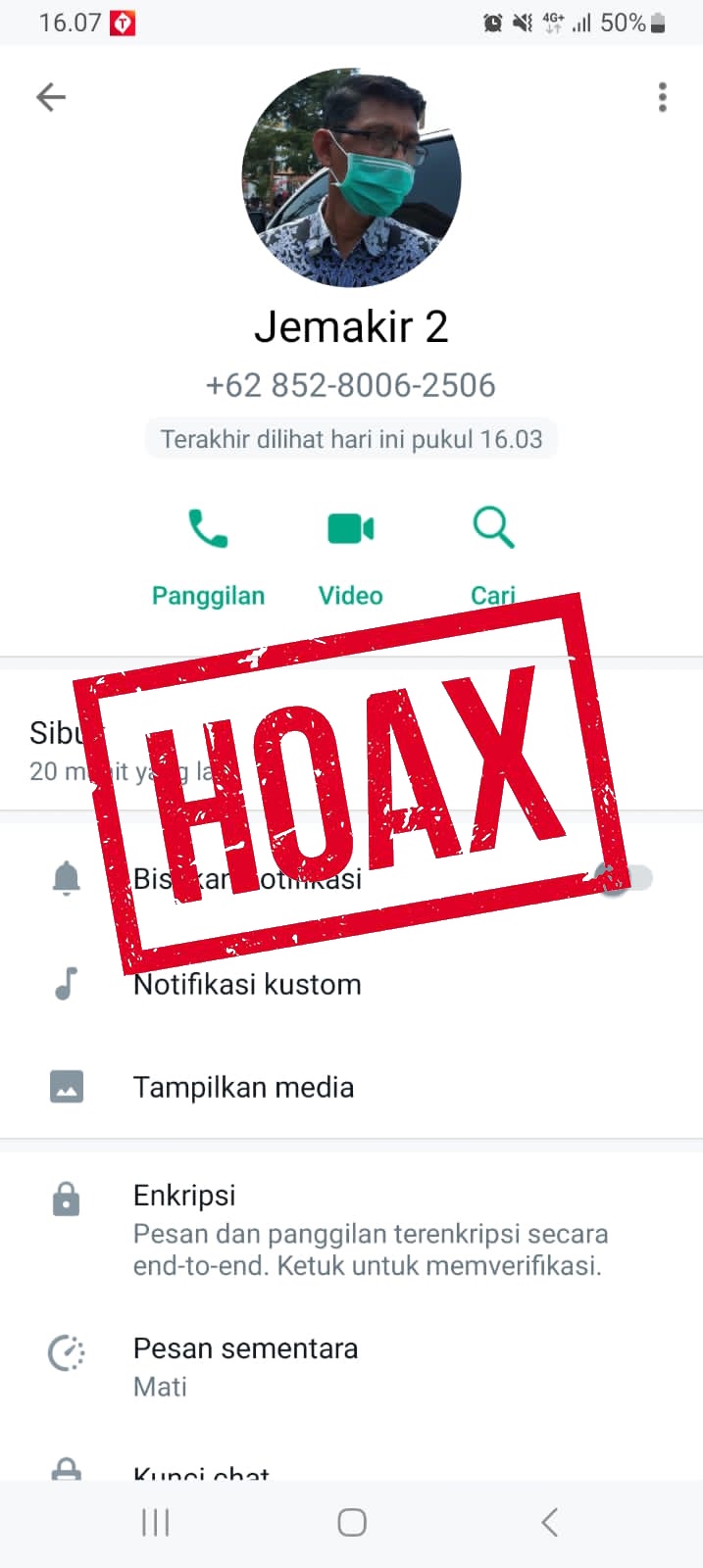Tap the bell mute notifications icon
This screenshot has width=703, height=1568.
point(66,878)
